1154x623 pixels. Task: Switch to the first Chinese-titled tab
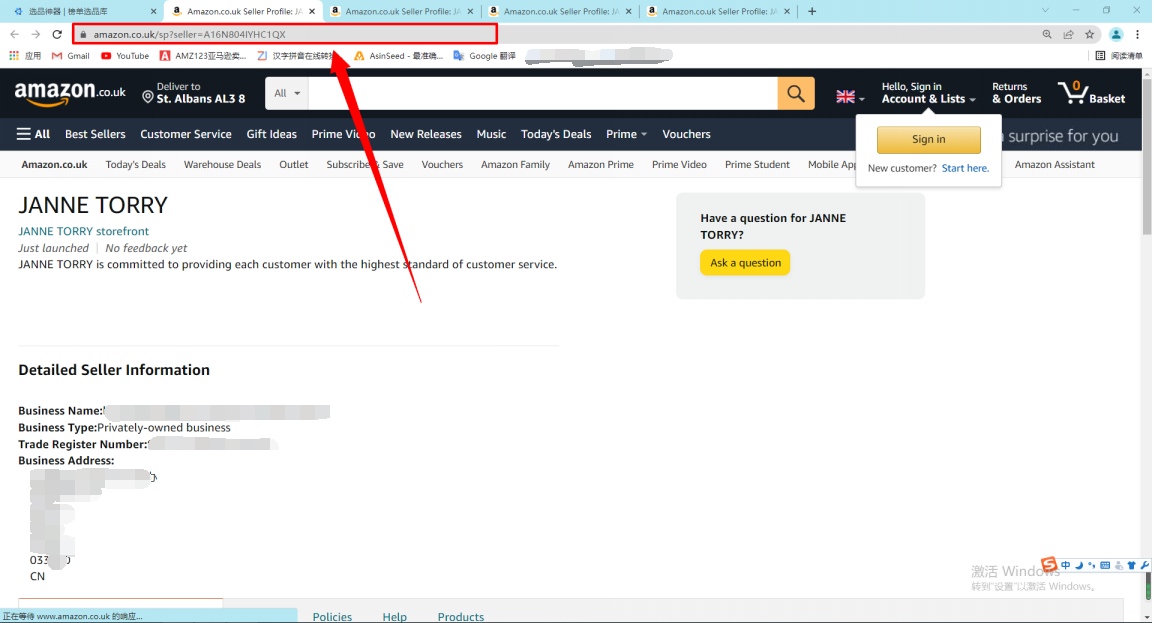pos(85,11)
